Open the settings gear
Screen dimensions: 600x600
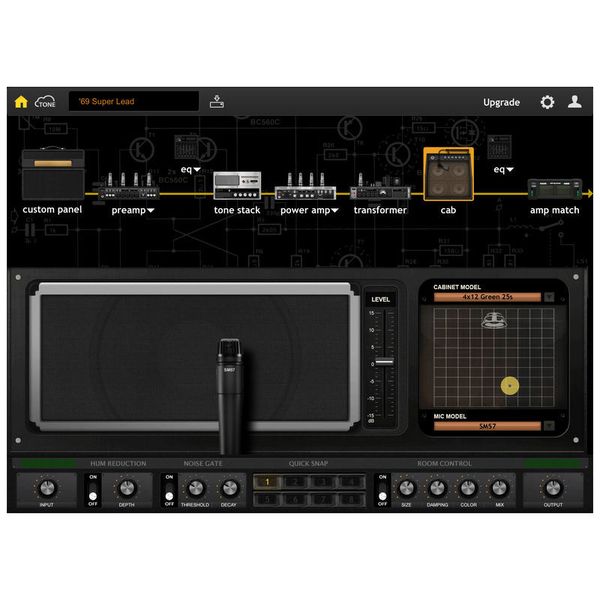tap(547, 102)
